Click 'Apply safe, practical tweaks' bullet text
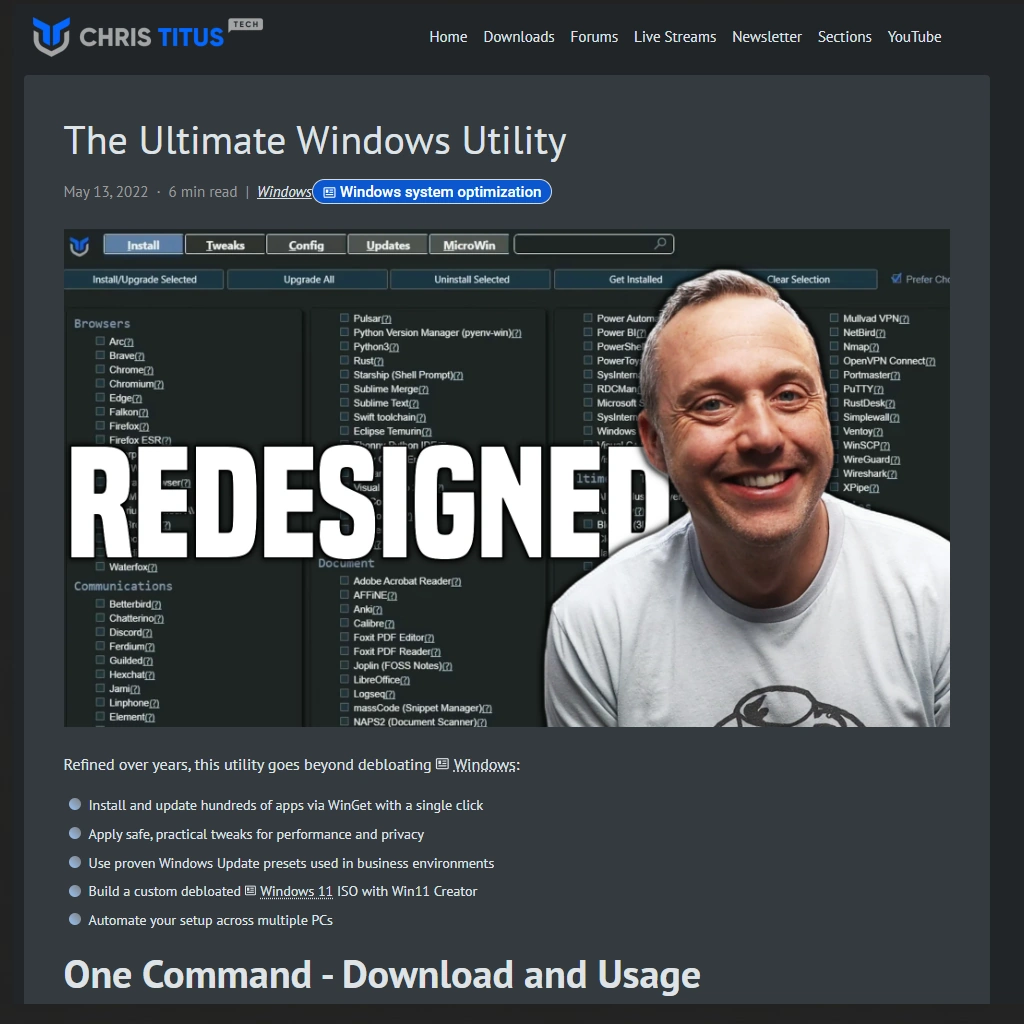The width and height of the screenshot is (1024, 1024). [256, 834]
